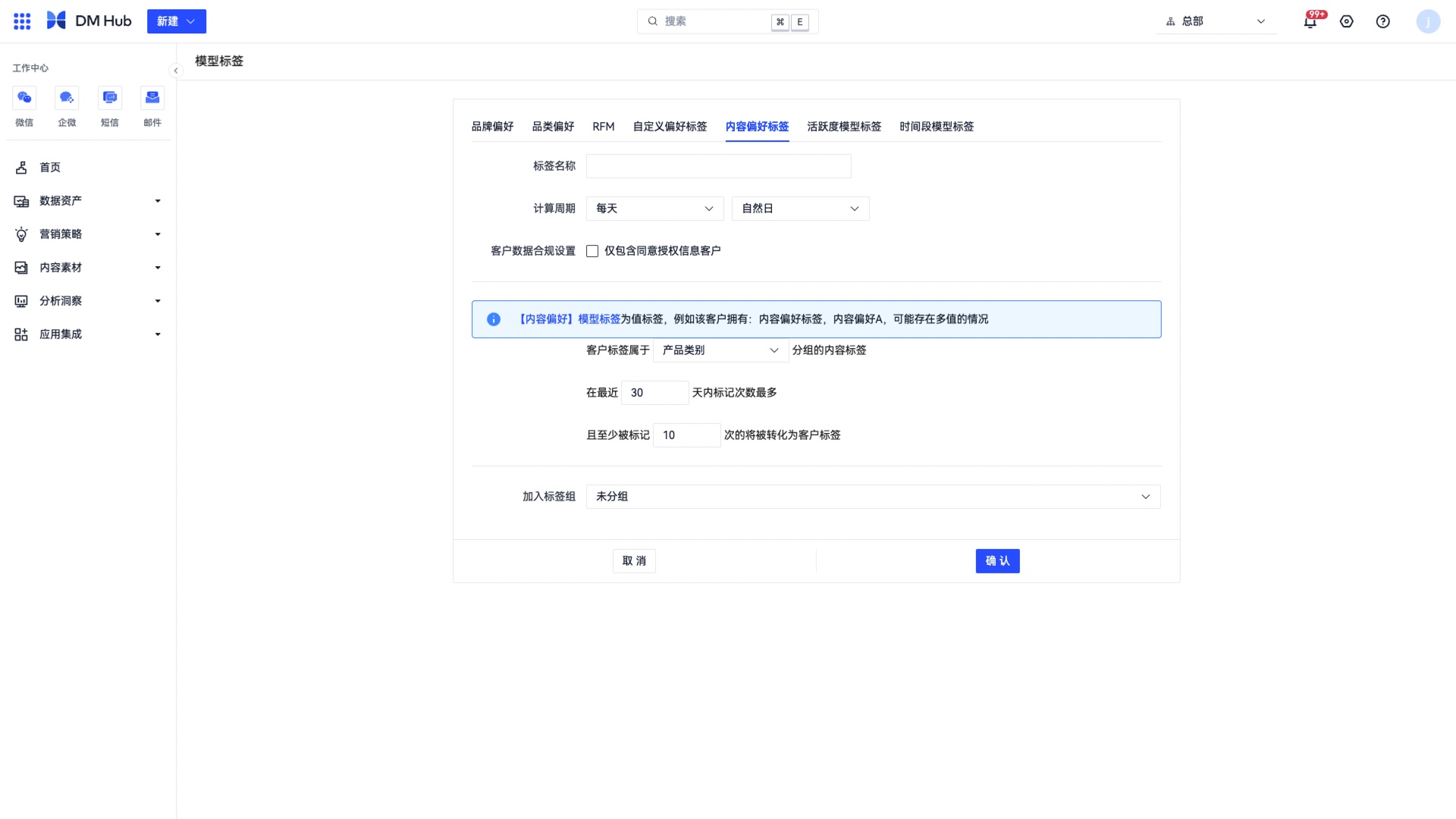
Task: Click the 取消 button
Action: pos(634,561)
